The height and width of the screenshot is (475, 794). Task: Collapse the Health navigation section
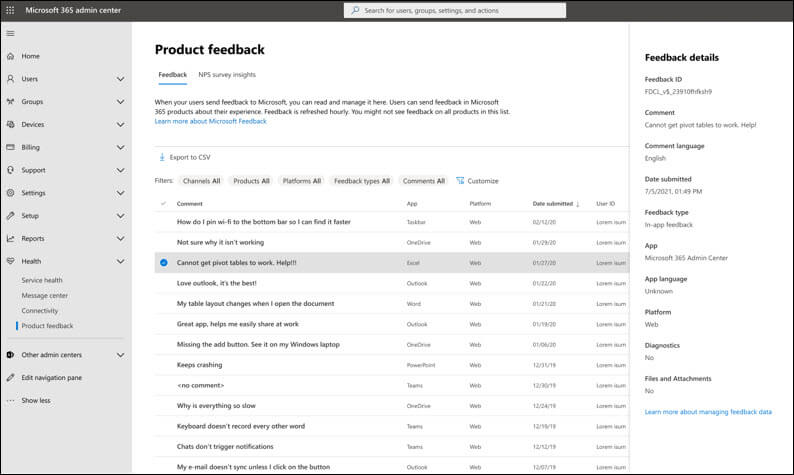120,262
